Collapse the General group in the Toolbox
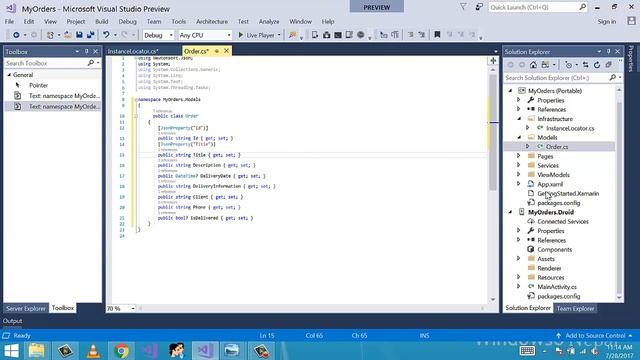 [x=9, y=75]
